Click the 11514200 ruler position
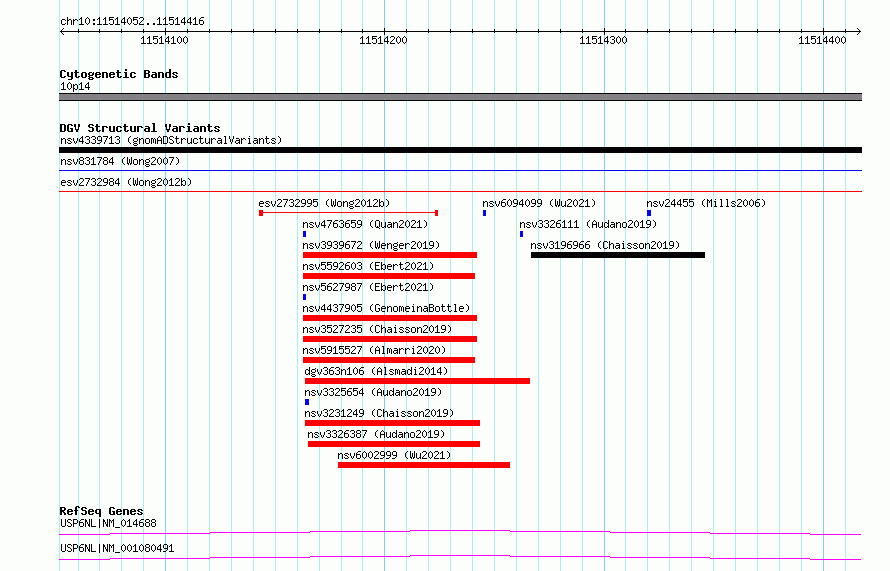This screenshot has width=890, height=571. click(383, 40)
